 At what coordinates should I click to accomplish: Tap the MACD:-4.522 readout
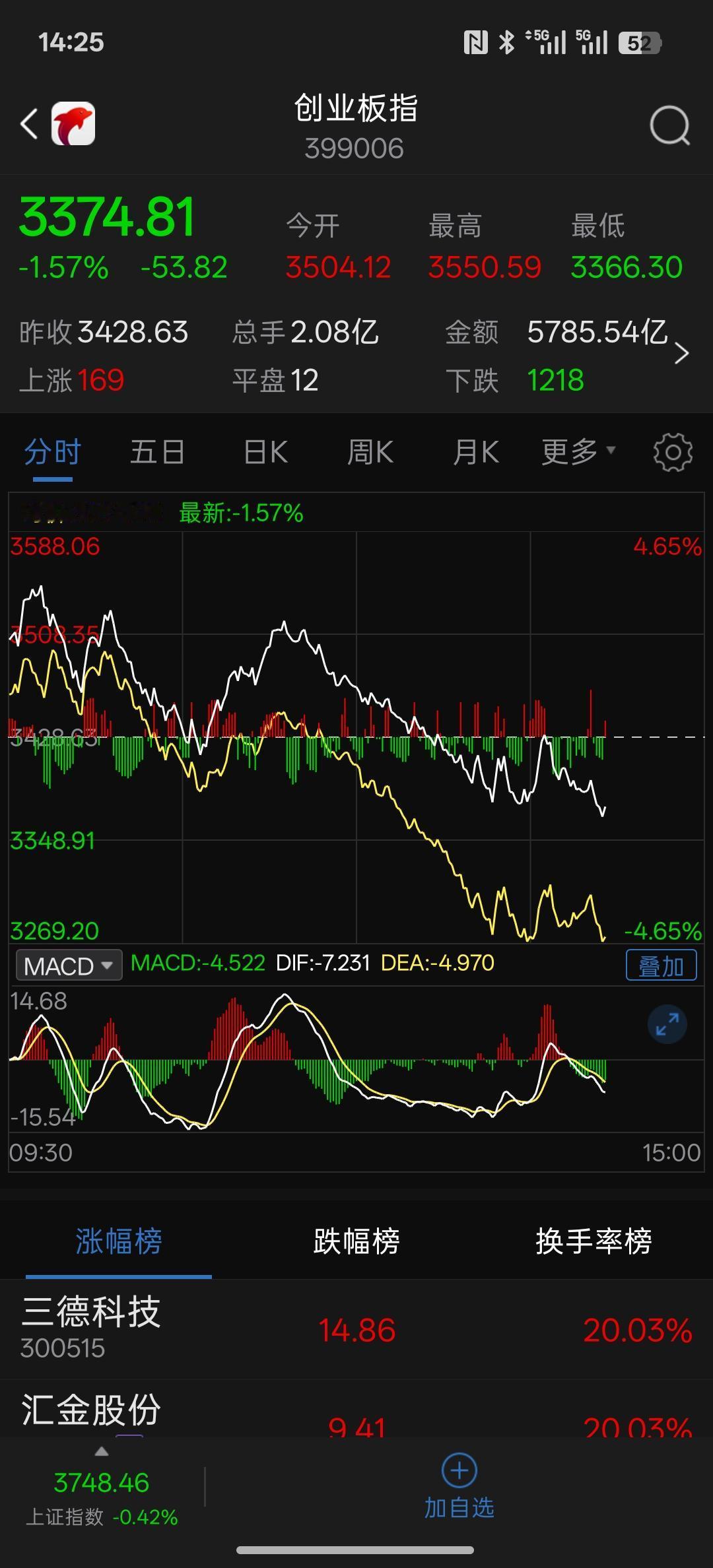coord(198,963)
